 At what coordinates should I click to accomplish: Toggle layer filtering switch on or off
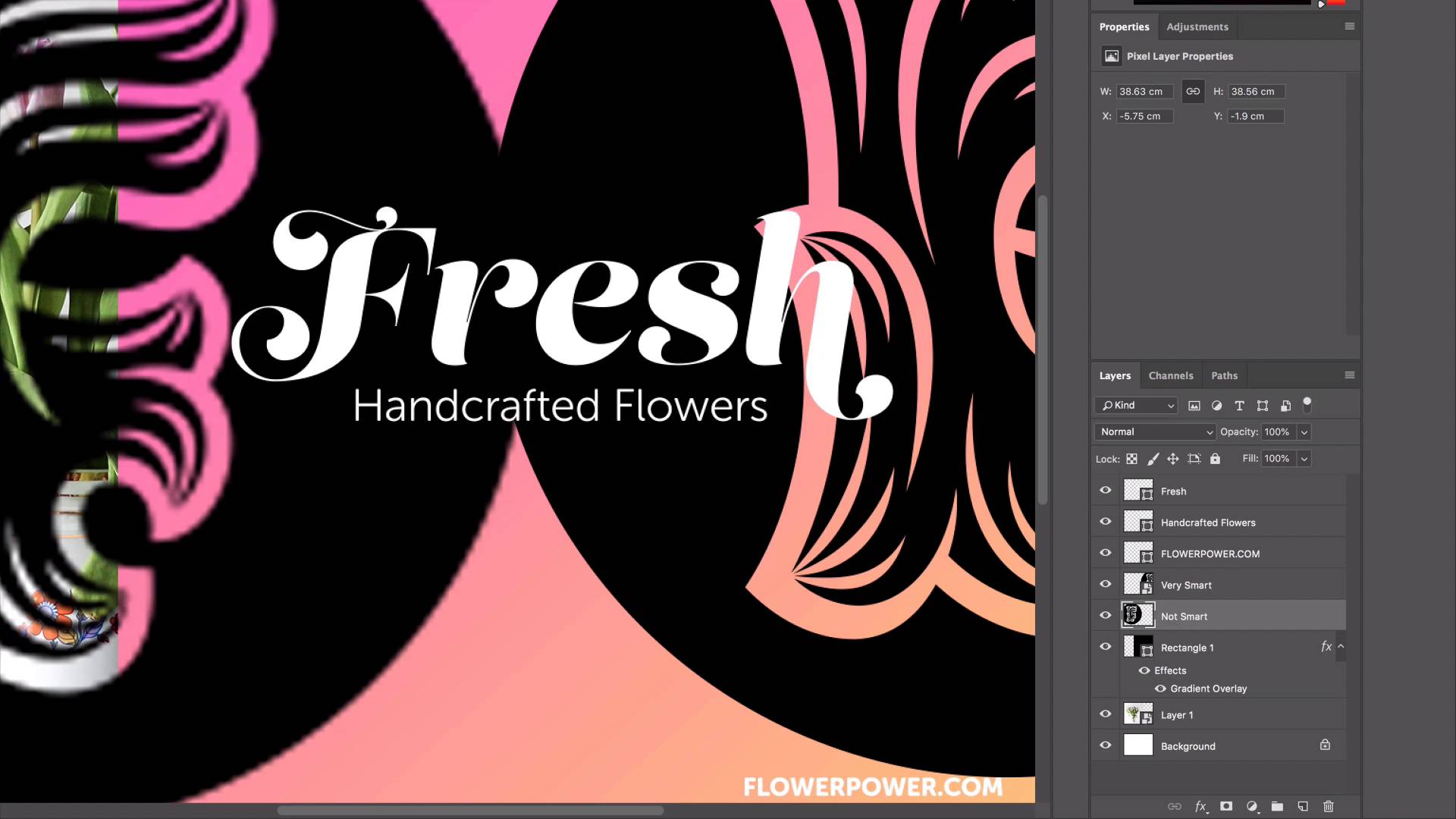(x=1307, y=405)
